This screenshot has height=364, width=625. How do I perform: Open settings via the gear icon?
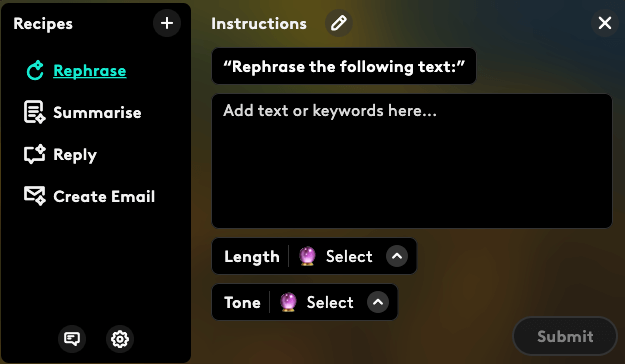point(120,339)
